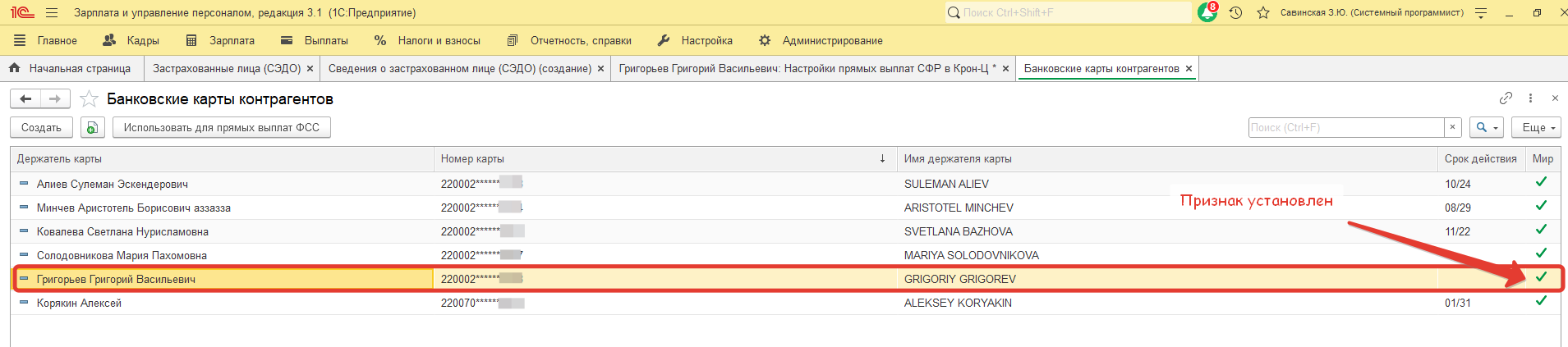Open service settings dropdown in title bar
This screenshot has width=1568, height=347.
click(1481, 12)
